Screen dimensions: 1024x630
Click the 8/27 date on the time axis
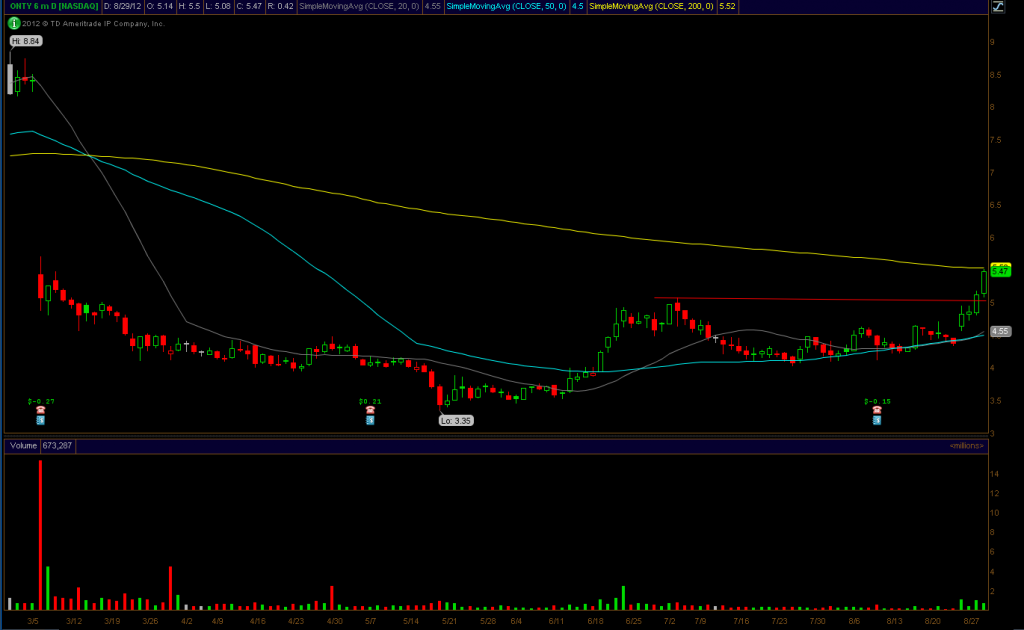[971, 621]
